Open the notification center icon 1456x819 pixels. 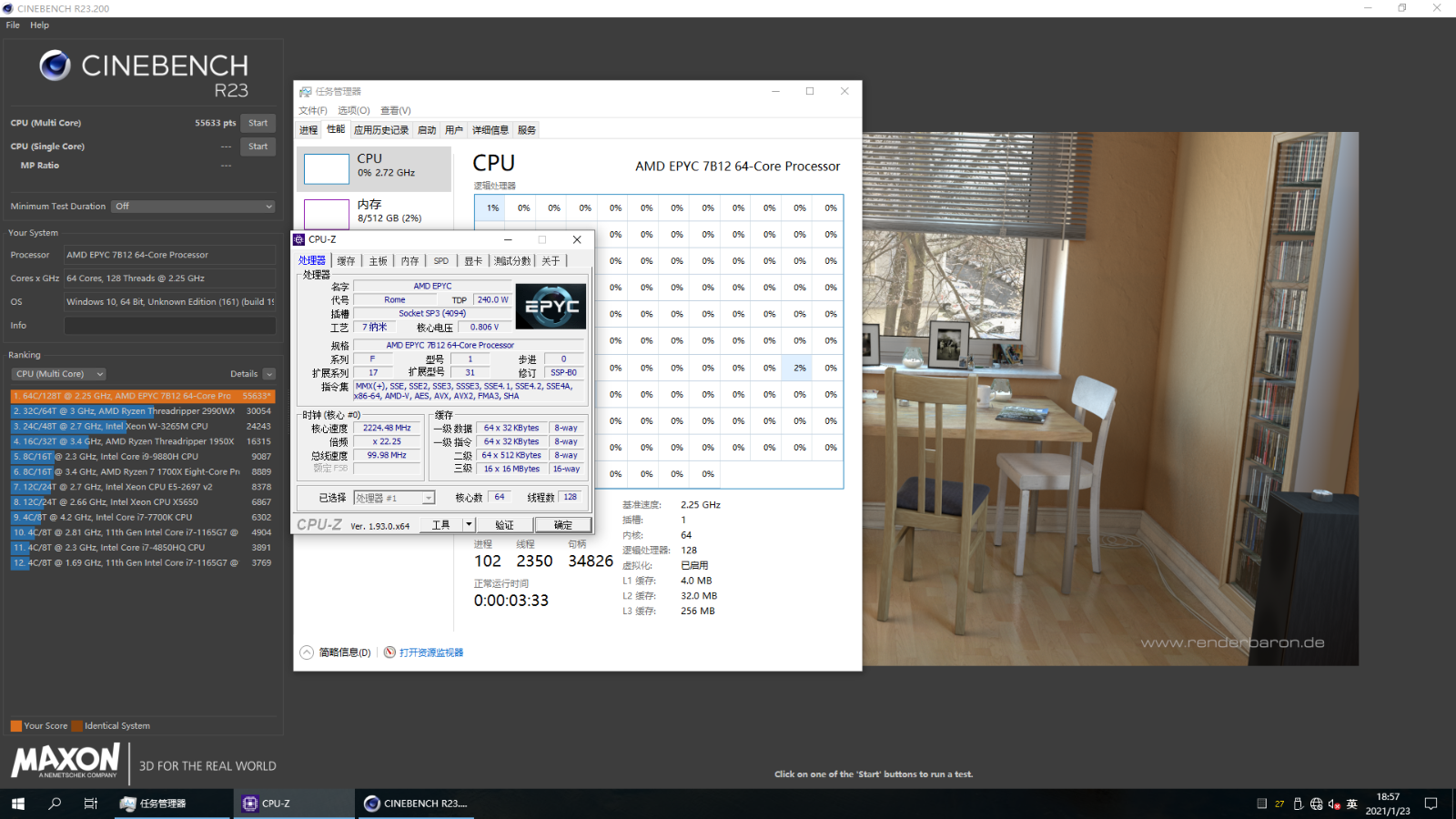[1431, 804]
